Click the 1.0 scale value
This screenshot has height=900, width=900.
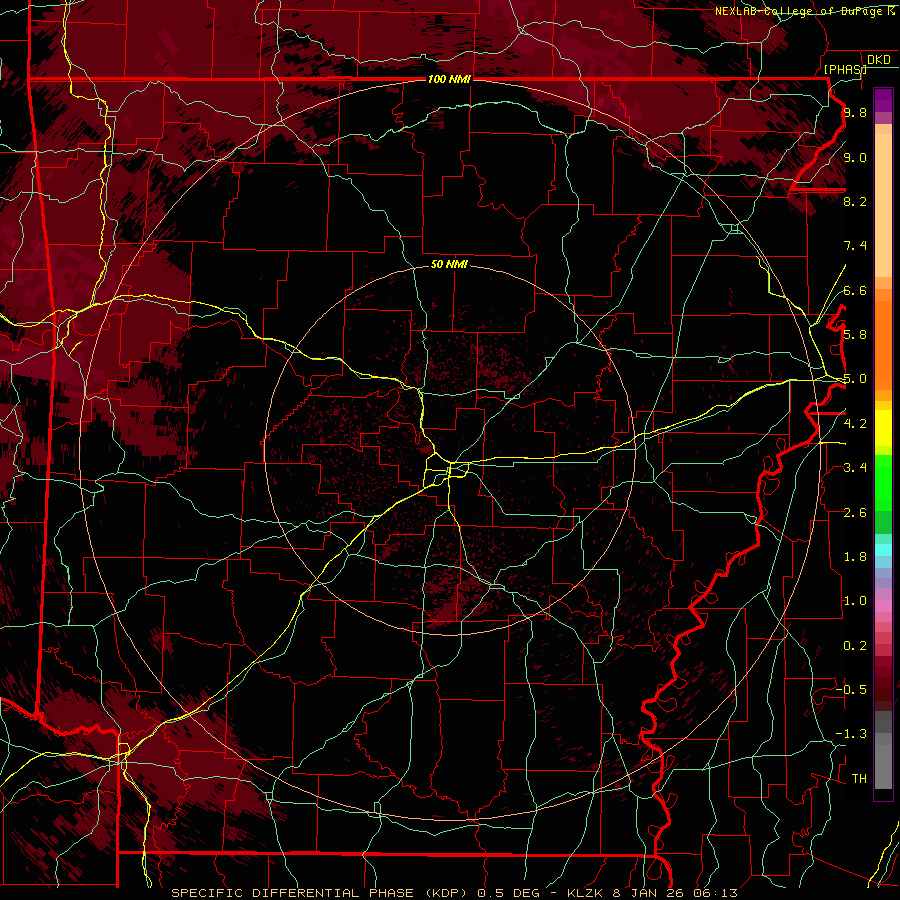[x=855, y=601]
